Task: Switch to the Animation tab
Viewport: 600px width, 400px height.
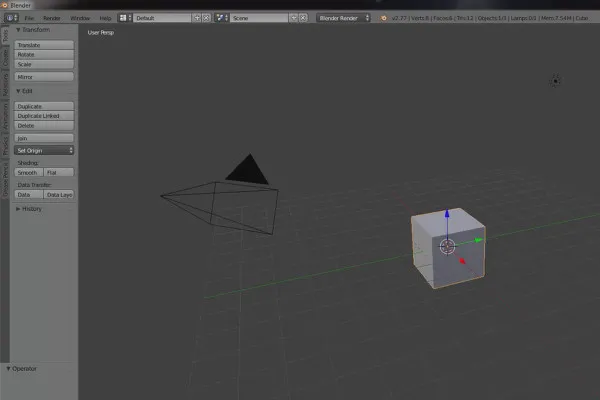Action: pyautogui.click(x=5, y=116)
